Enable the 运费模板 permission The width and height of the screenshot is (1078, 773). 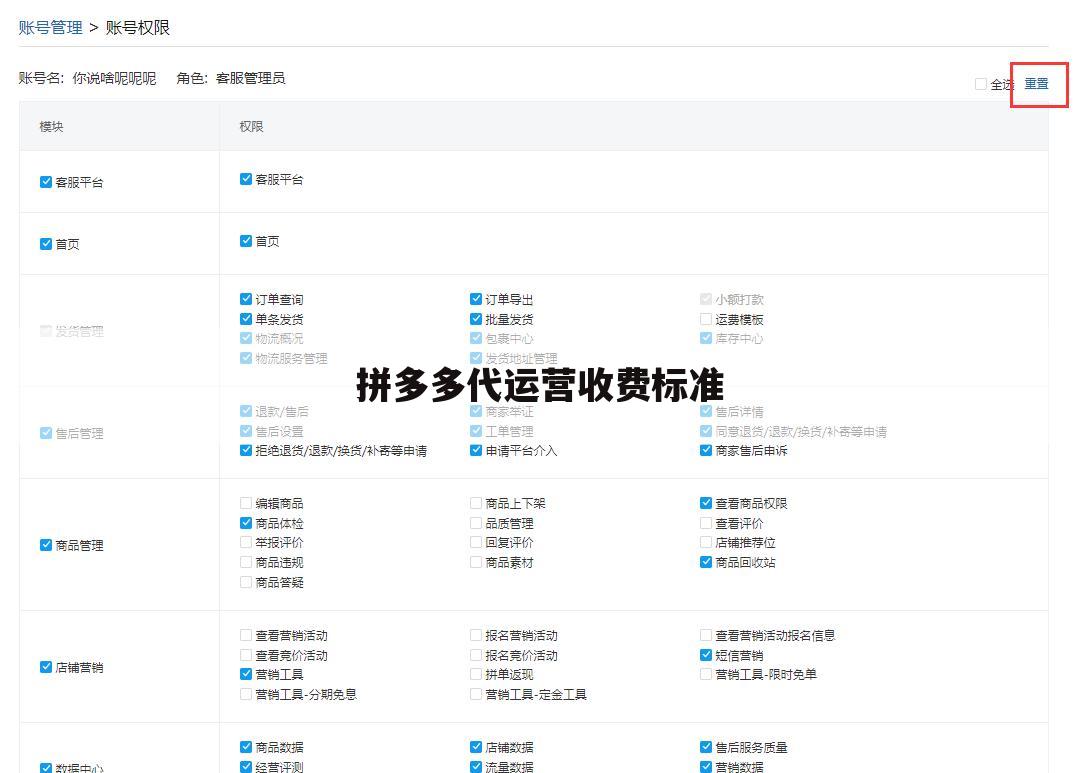point(705,319)
